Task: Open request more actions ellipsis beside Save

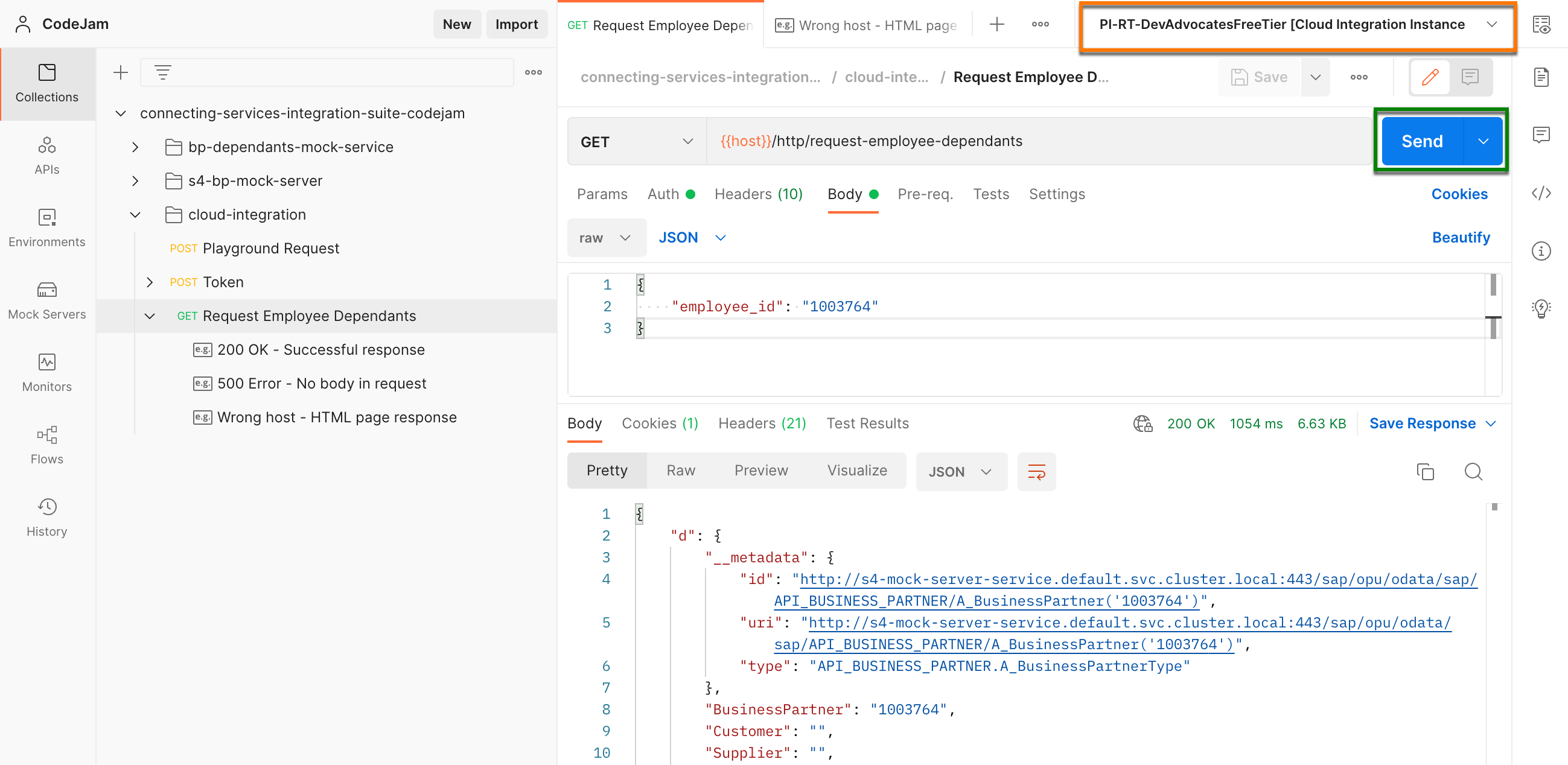Action: [x=1359, y=77]
